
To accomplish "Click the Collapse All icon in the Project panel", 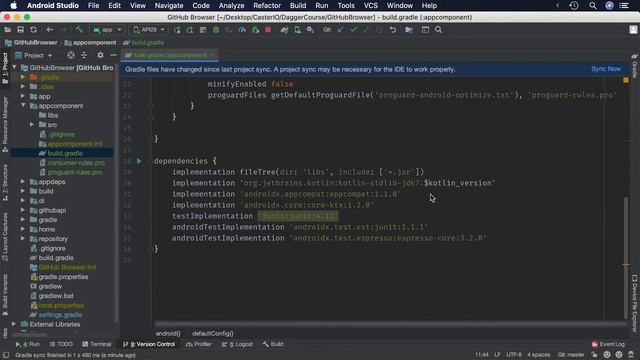I will [x=84, y=55].
